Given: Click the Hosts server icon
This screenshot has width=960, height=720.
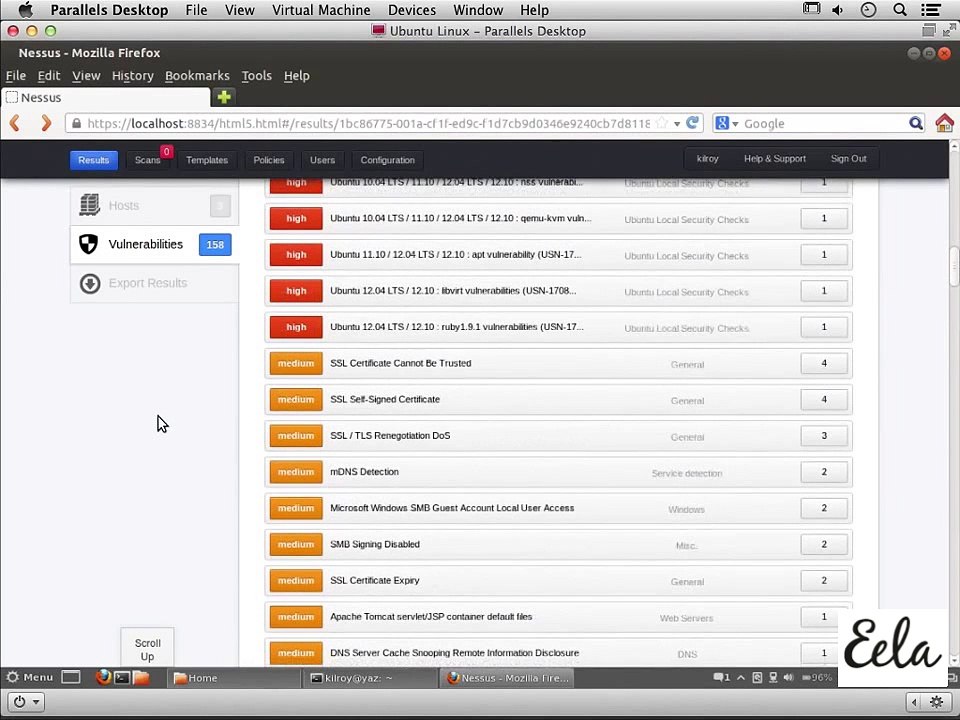Looking at the screenshot, I should pyautogui.click(x=89, y=205).
